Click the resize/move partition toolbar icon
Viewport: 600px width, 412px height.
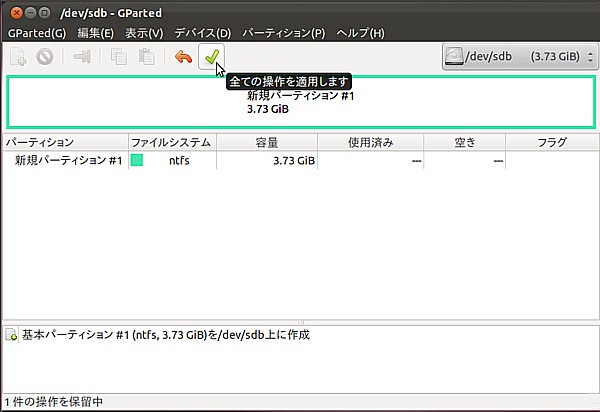click(82, 57)
